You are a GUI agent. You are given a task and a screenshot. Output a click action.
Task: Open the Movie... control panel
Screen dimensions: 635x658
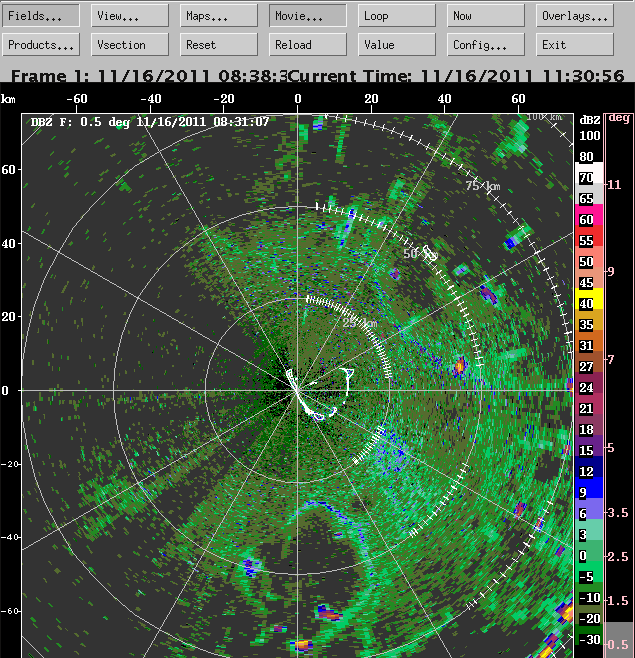click(x=308, y=16)
